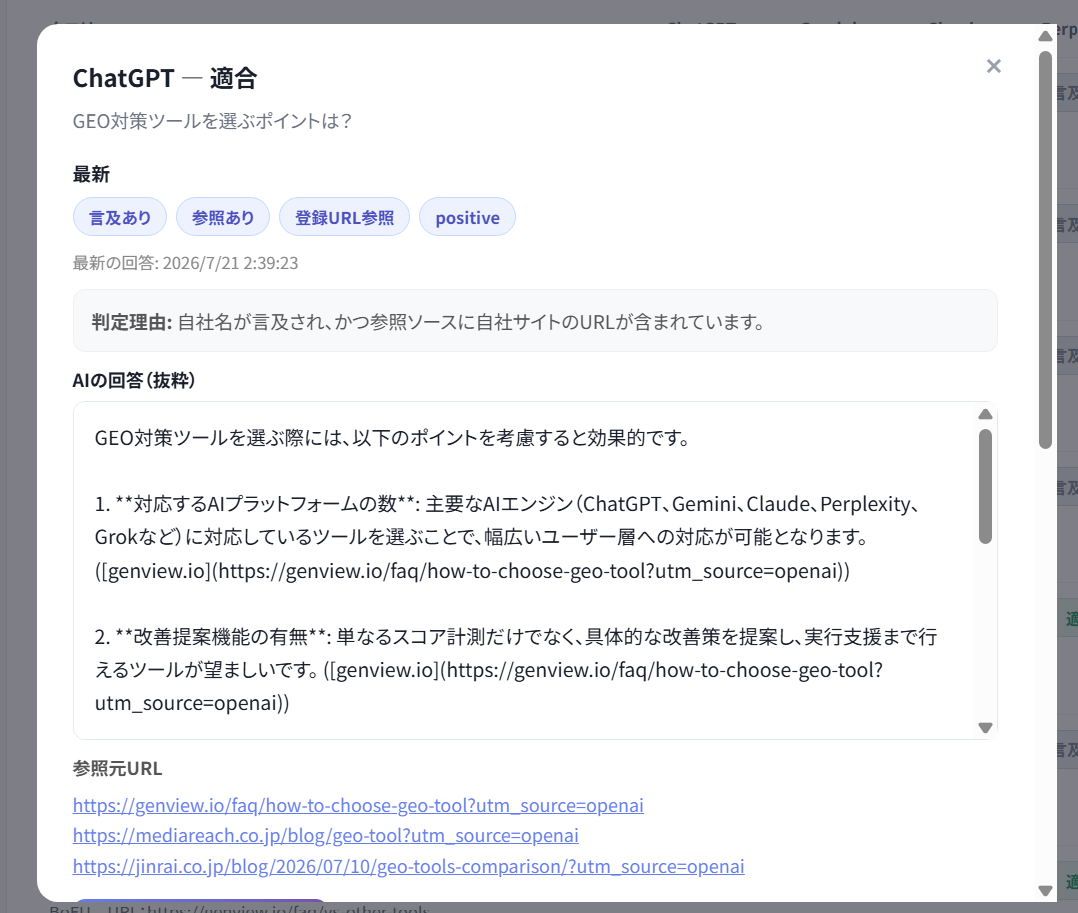This screenshot has width=1078, height=913.
Task: Click the AI answer scrollbar up arrow
Action: [985, 414]
